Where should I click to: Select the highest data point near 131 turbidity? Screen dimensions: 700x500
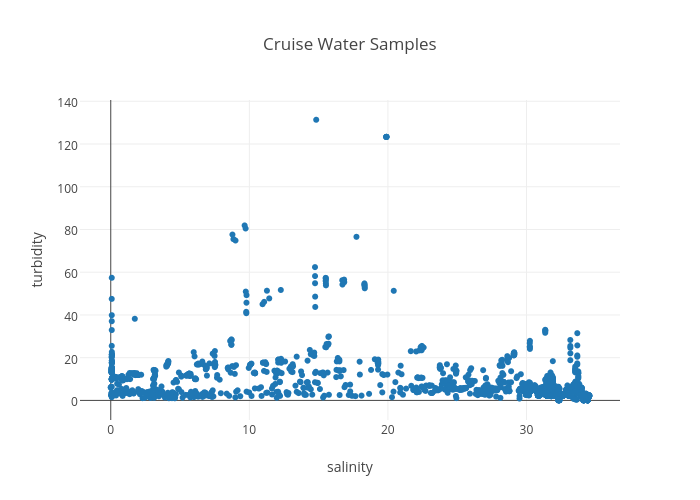coord(316,120)
